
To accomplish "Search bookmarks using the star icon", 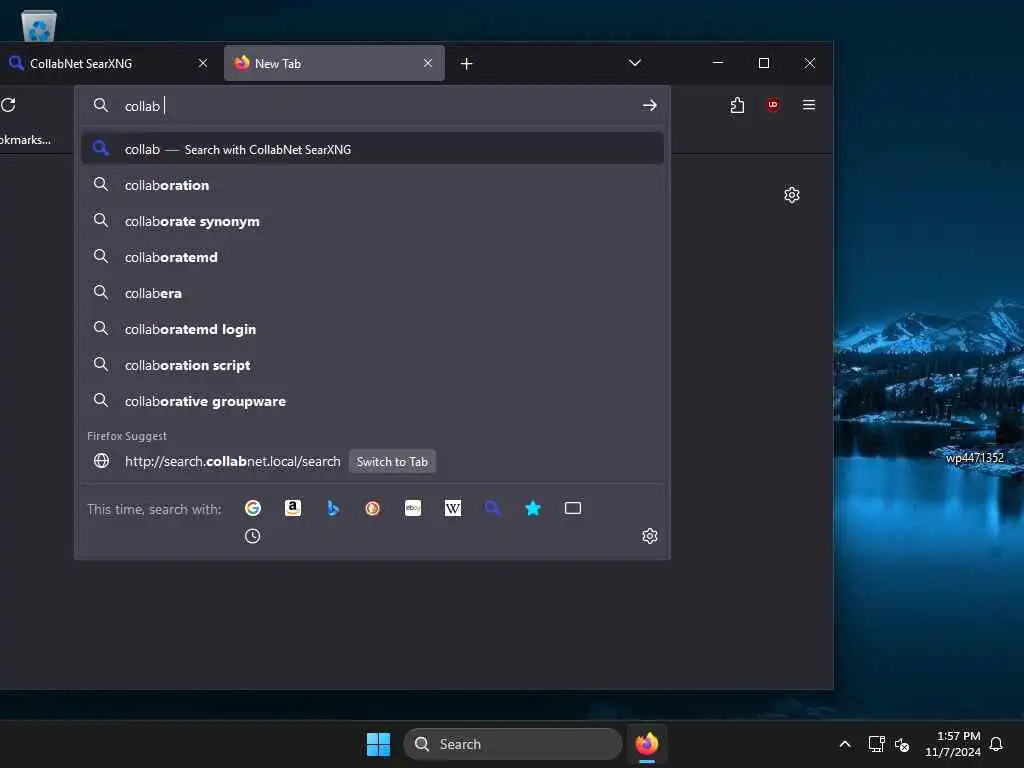I will pos(533,508).
